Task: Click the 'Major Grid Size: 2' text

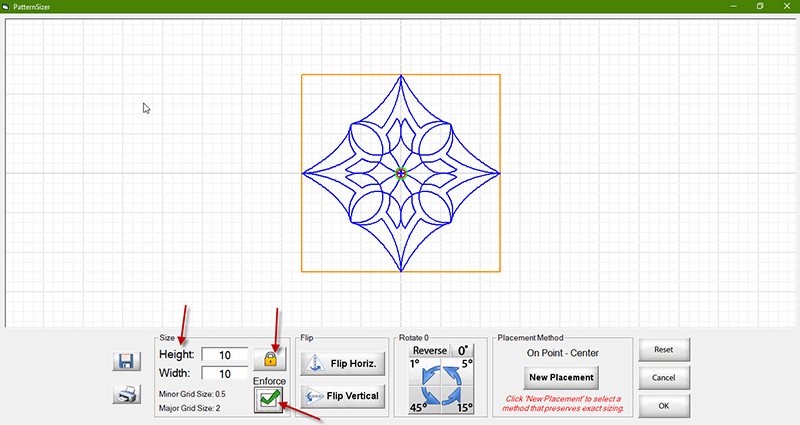Action: coord(189,408)
